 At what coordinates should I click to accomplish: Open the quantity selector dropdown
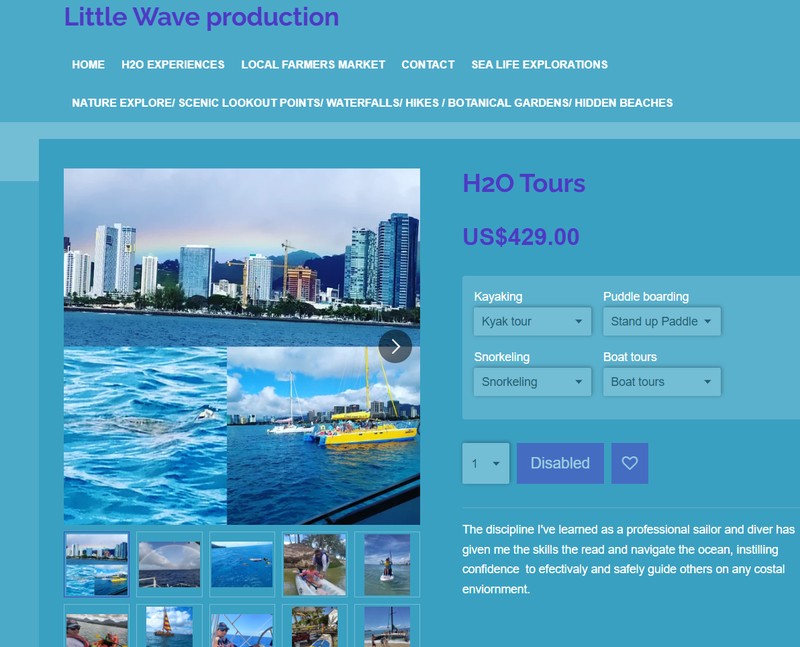486,463
